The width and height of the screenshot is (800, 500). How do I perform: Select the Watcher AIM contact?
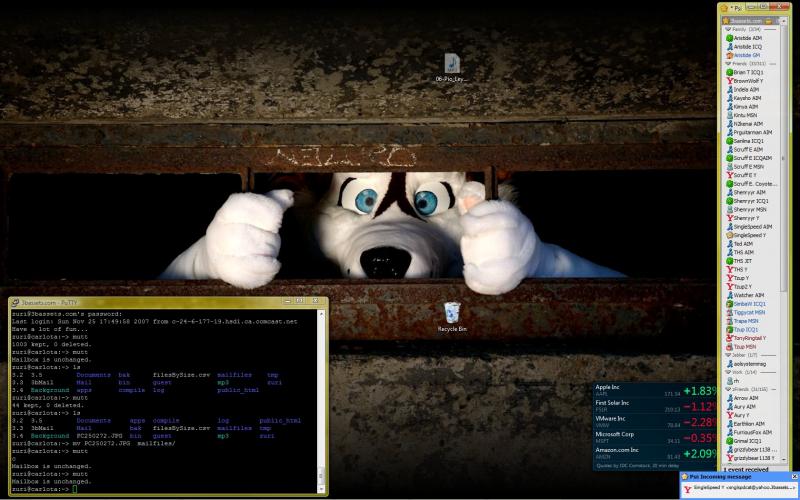[x=749, y=295]
